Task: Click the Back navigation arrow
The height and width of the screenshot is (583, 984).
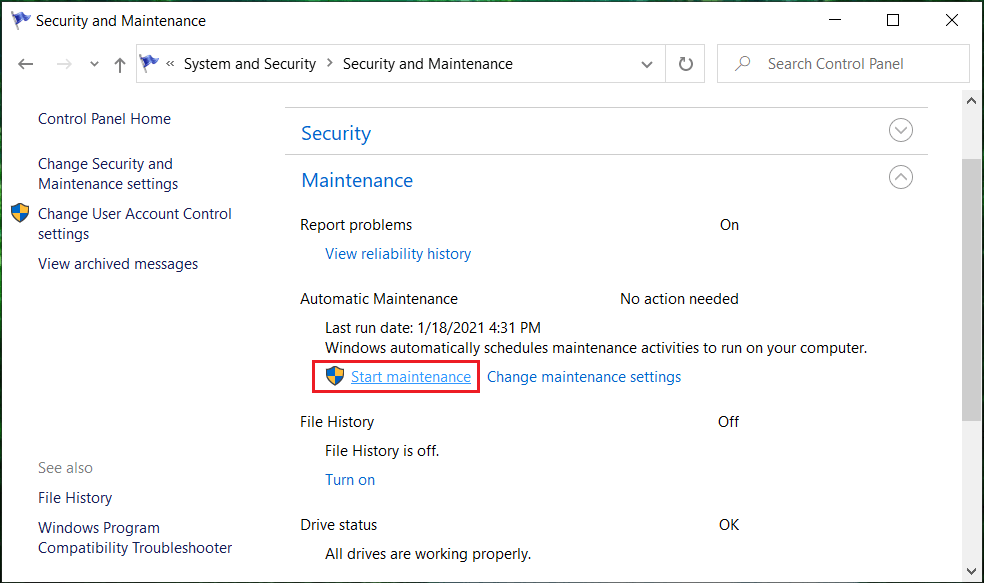Action: [x=26, y=64]
